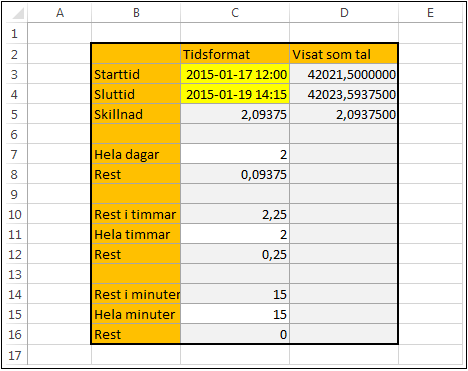Select column A header

pyautogui.click(x=60, y=13)
